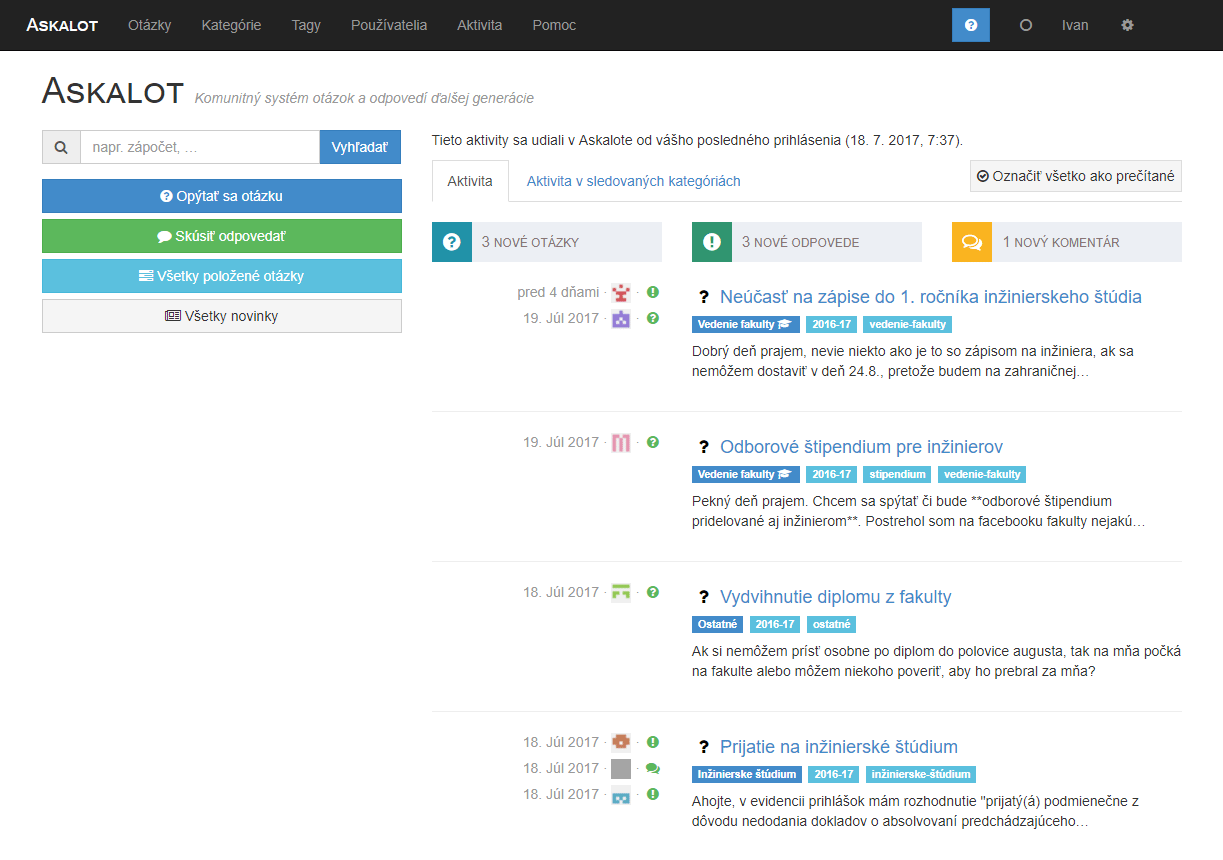The width and height of the screenshot is (1223, 860).
Task: Focus the search input field
Action: point(200,147)
